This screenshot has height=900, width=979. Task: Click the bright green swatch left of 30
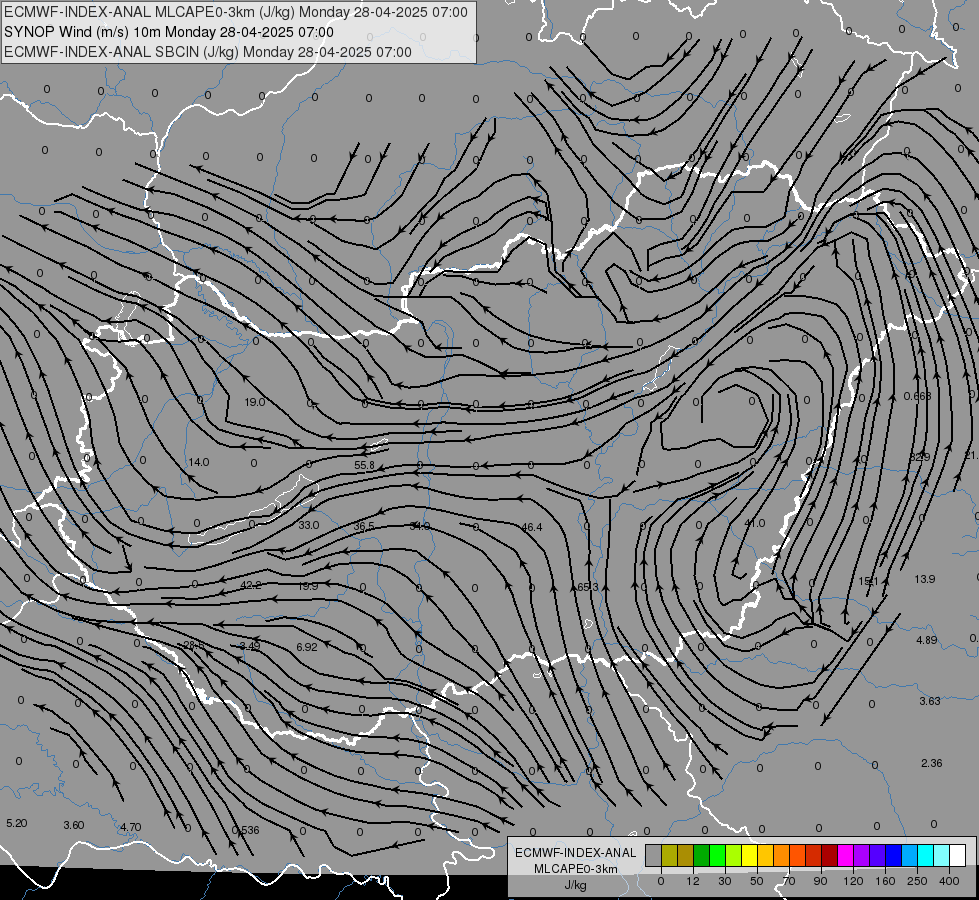point(717,855)
